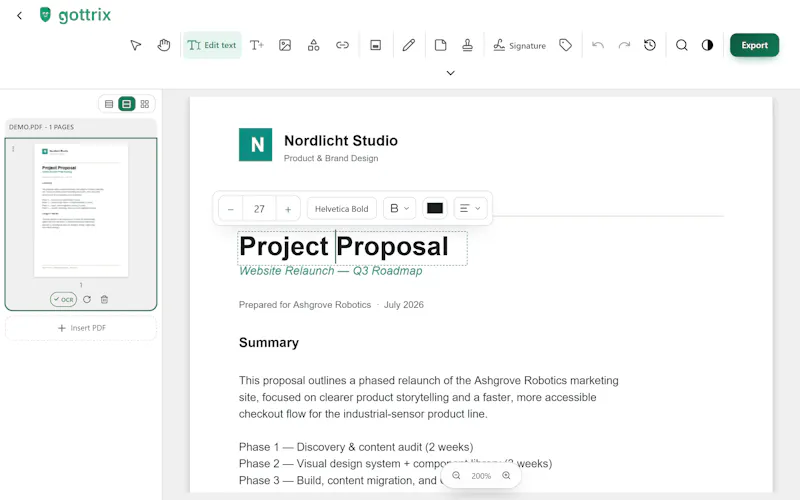
Task: Click the font size field showing 27
Action: [259, 209]
